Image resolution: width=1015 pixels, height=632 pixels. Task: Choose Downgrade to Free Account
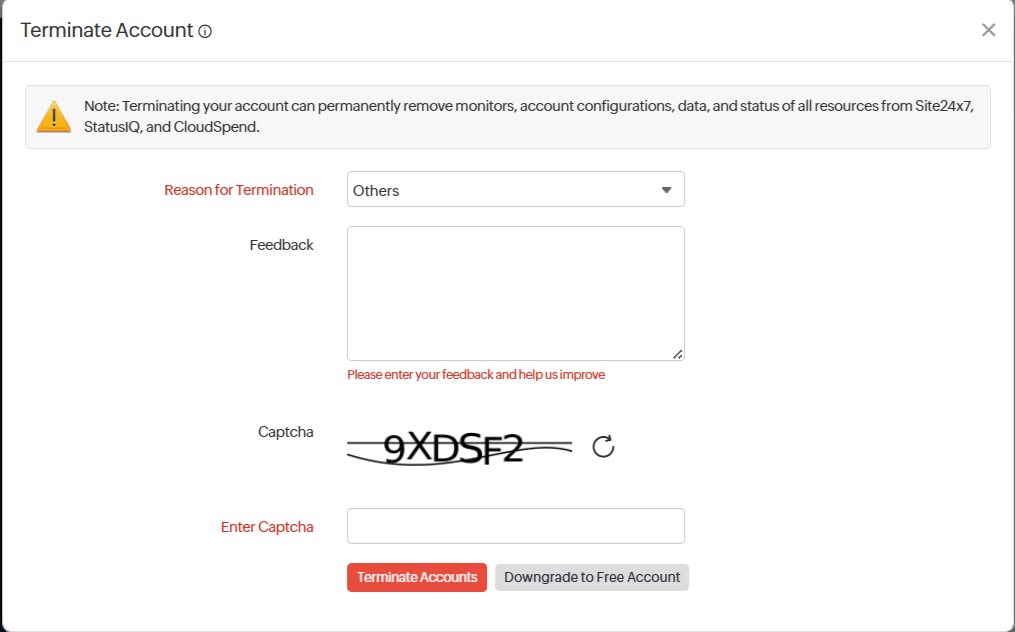click(592, 577)
